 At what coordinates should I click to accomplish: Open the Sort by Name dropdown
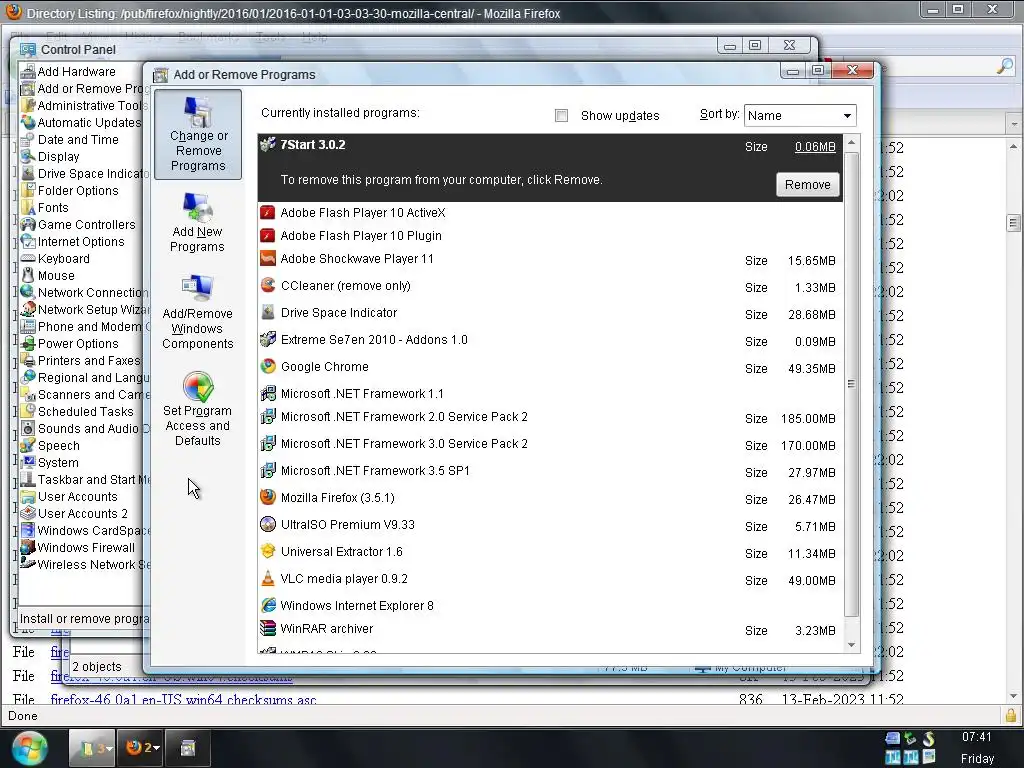click(800, 116)
